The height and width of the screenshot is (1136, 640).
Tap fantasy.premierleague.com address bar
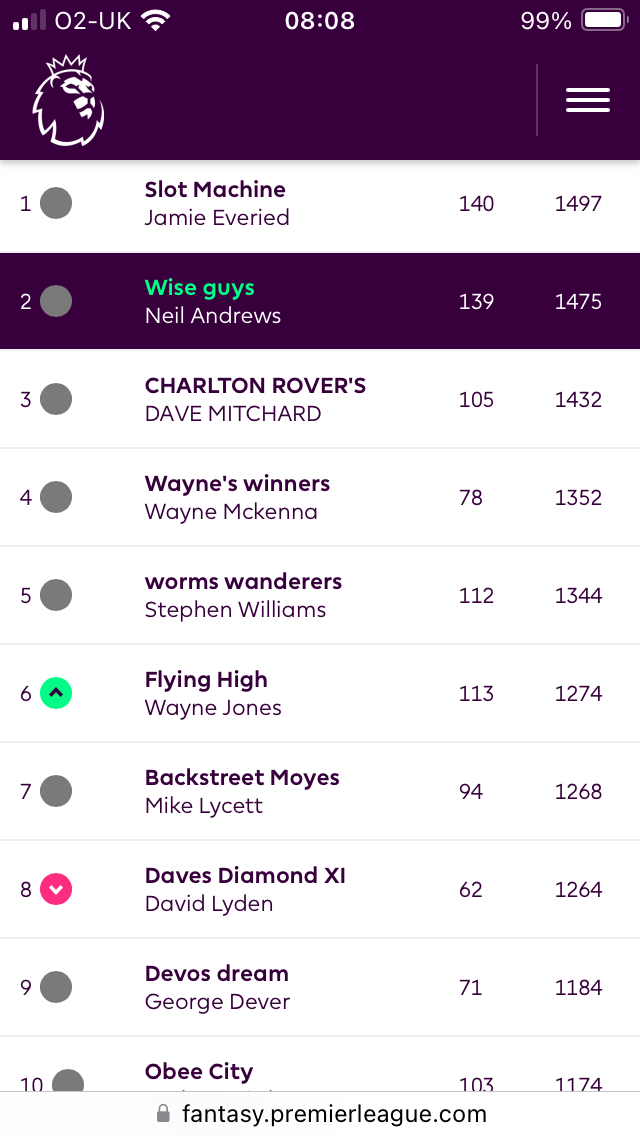pos(321,1114)
